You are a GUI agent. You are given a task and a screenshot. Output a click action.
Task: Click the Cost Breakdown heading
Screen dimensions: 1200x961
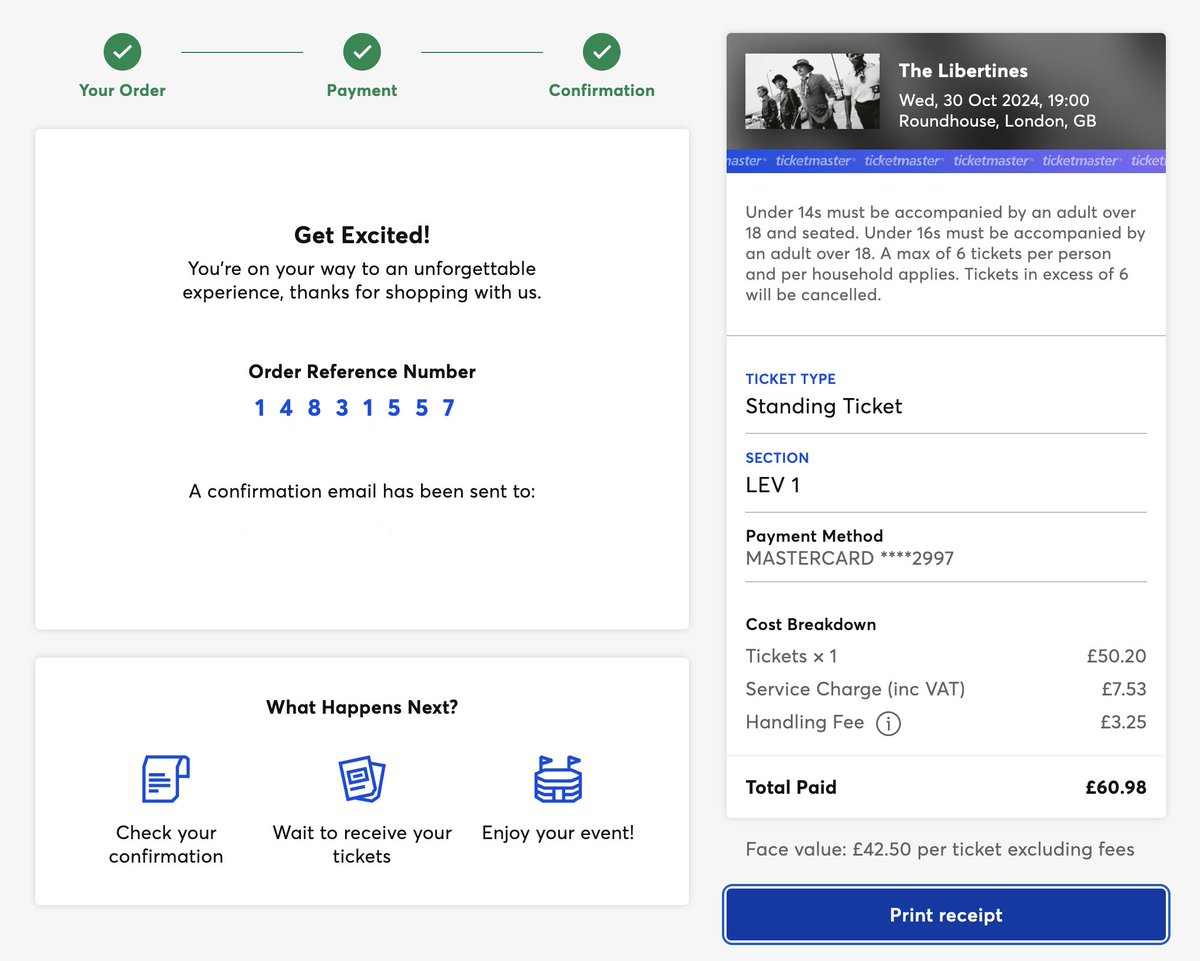coord(811,624)
